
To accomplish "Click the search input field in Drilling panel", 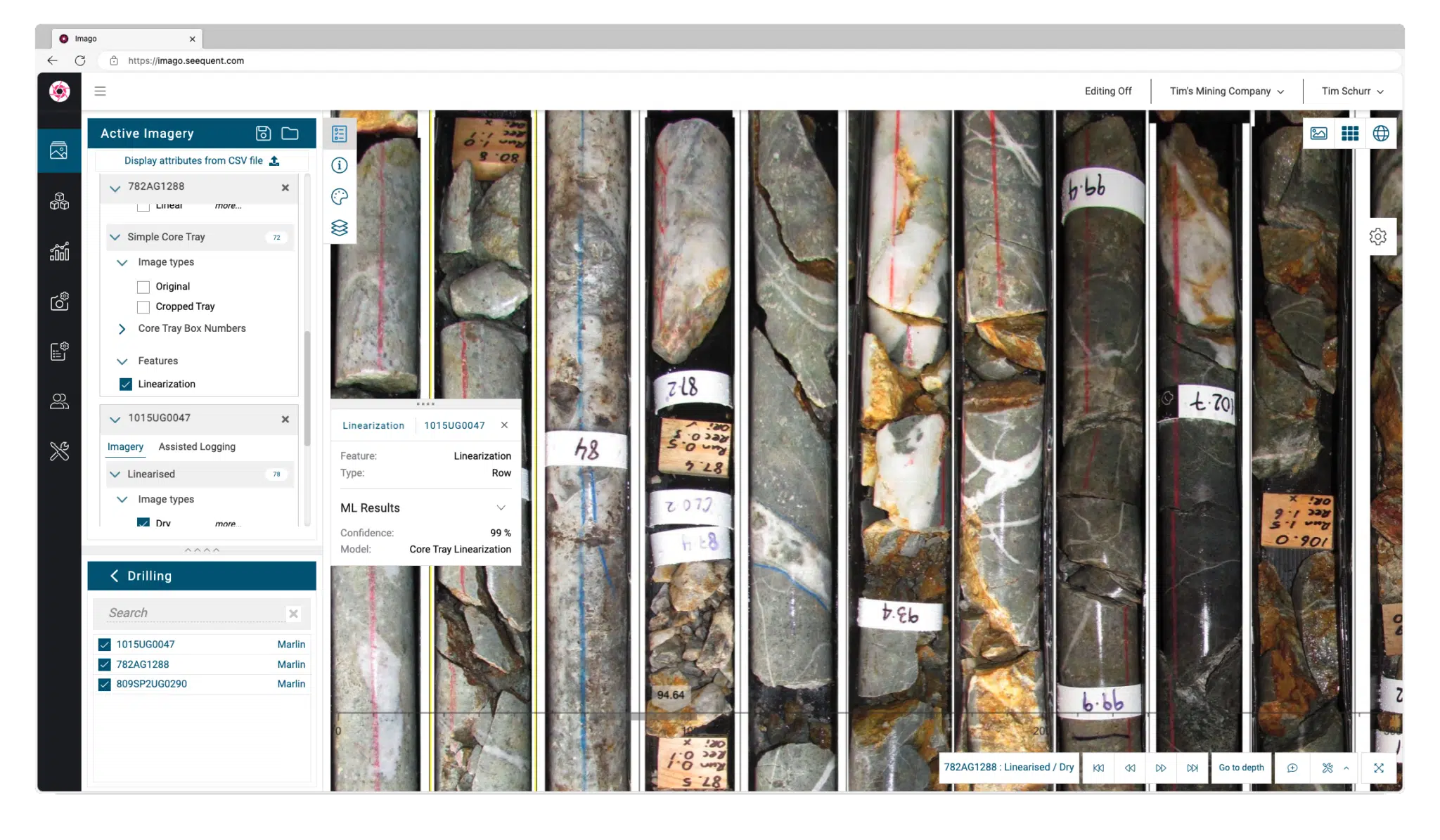I will (193, 613).
